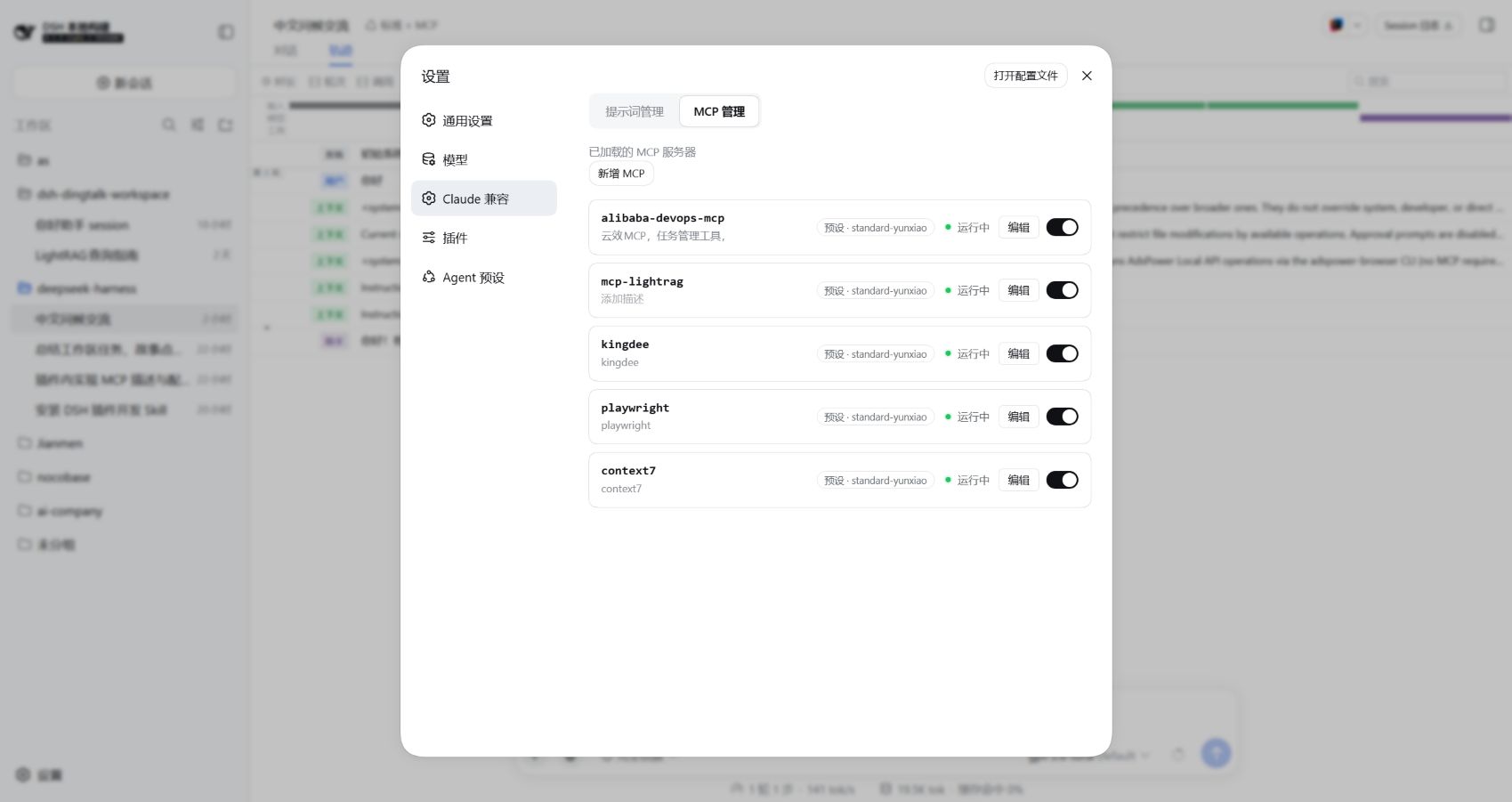Viewport: 1512px width, 802px height.
Task: Click the 已加载的 MCP 服务器 heading
Action: [643, 152]
